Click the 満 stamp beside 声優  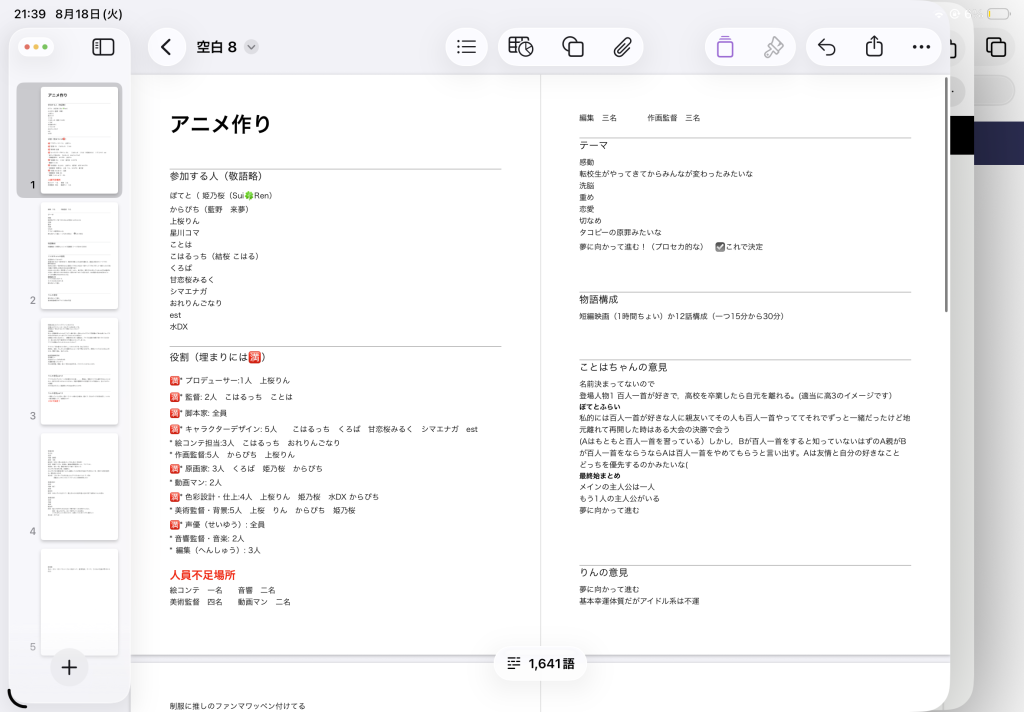175,525
